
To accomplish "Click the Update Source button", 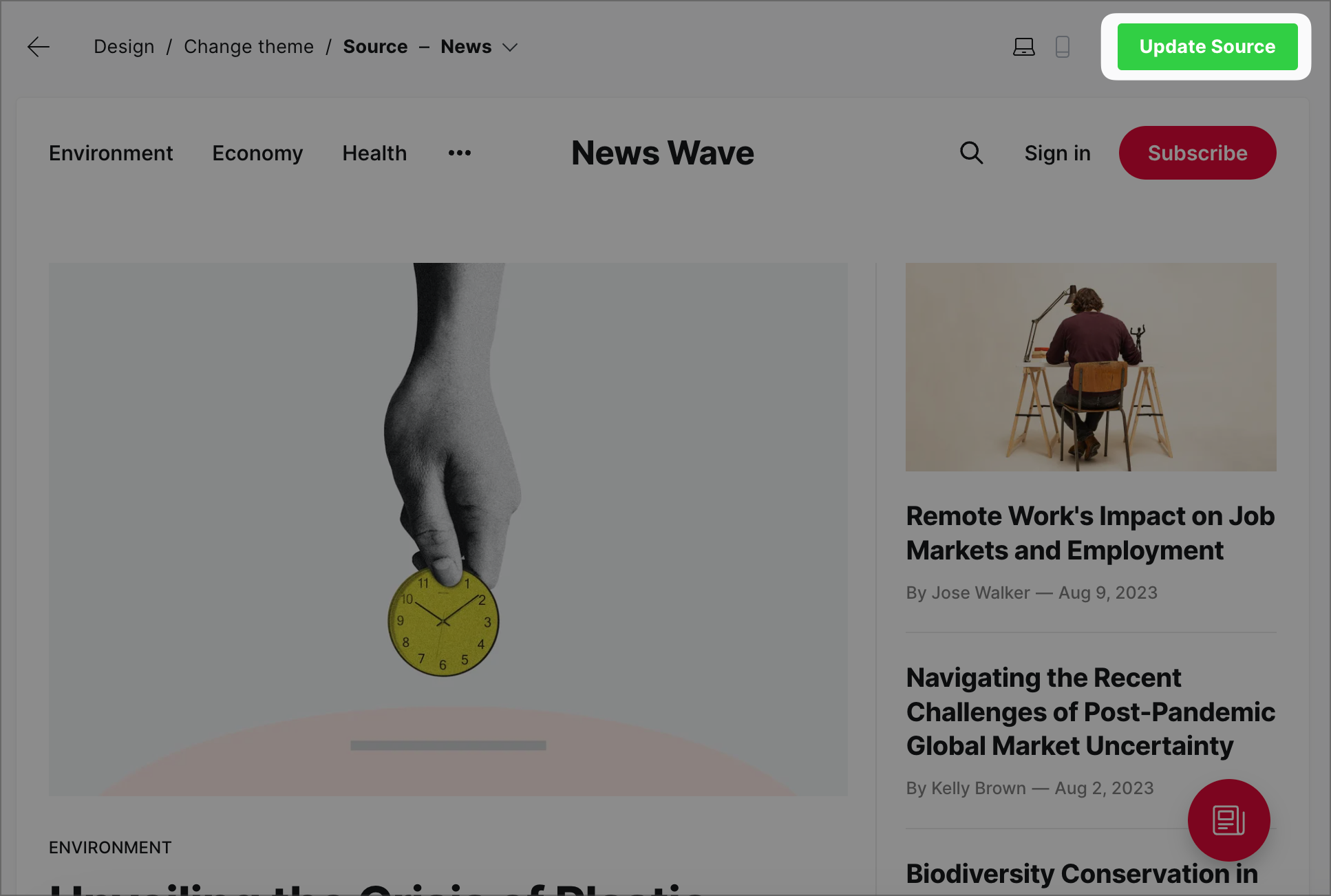I will pos(1207,47).
